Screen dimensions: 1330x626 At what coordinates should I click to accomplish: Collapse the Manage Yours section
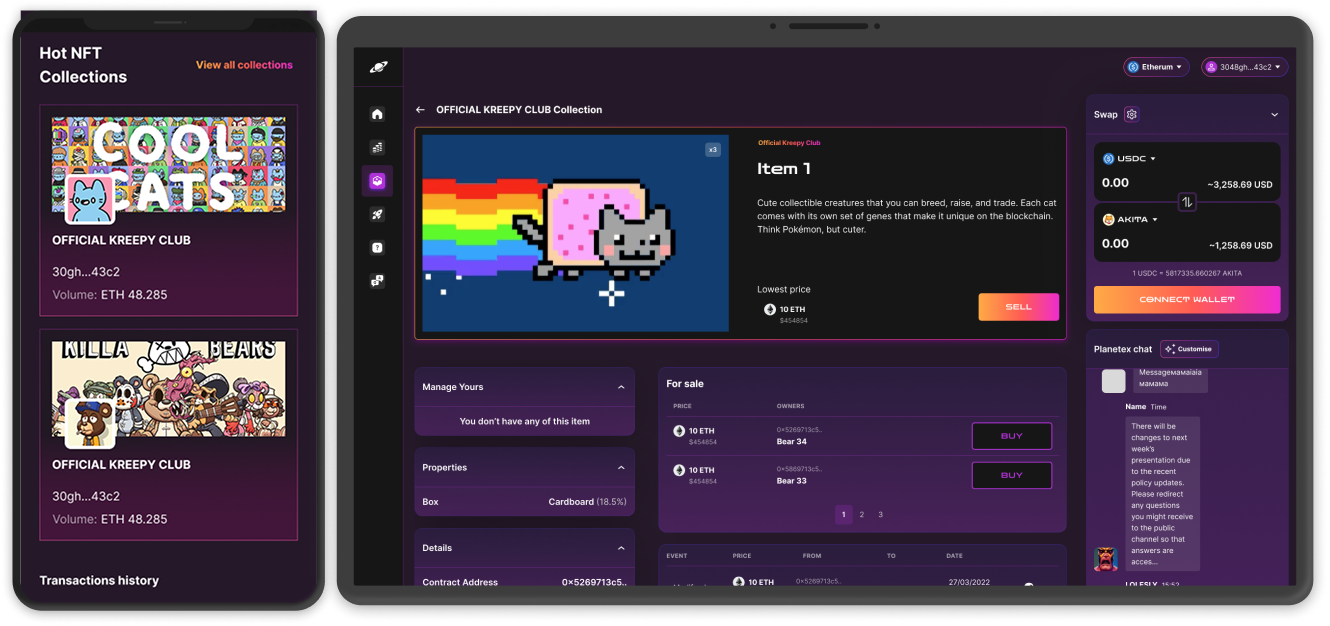[621, 387]
